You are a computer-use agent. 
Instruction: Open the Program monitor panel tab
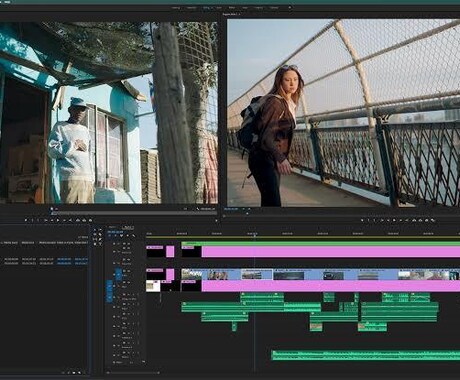pos(231,14)
